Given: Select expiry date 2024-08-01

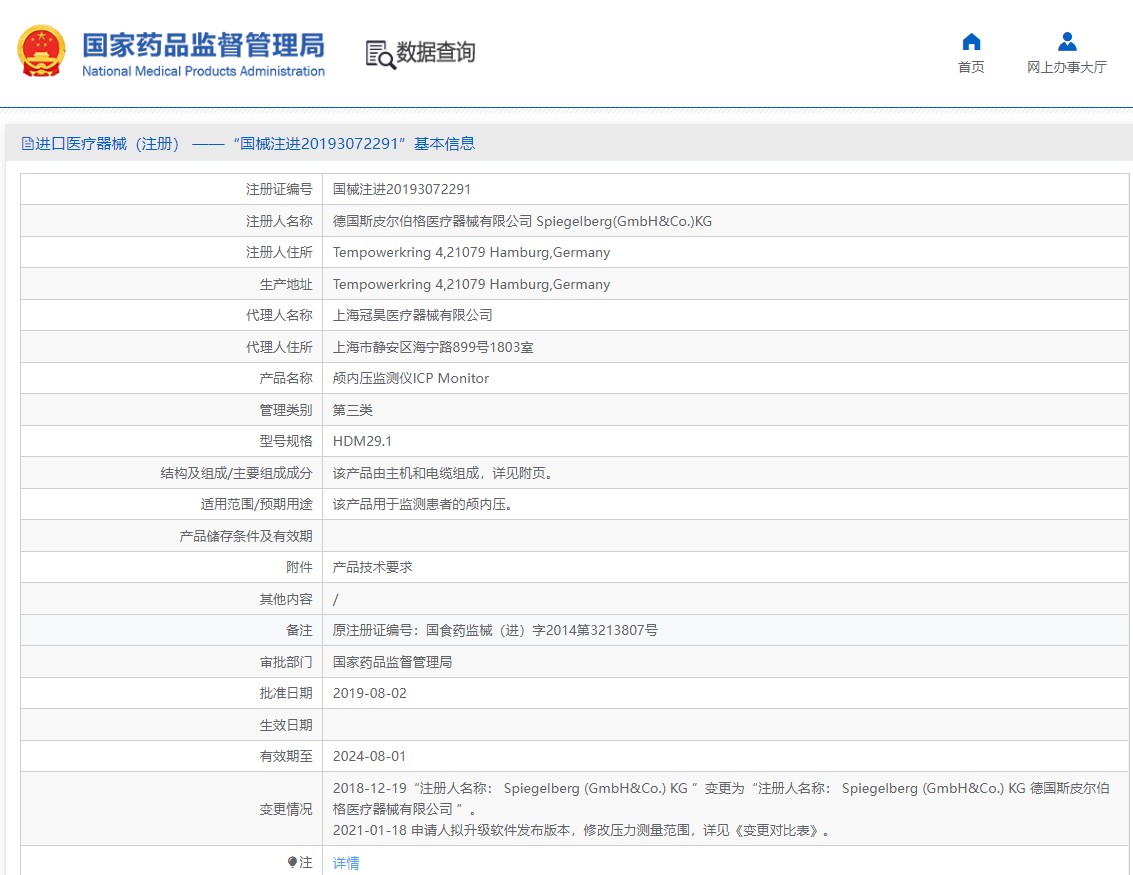Looking at the screenshot, I should tap(369, 757).
